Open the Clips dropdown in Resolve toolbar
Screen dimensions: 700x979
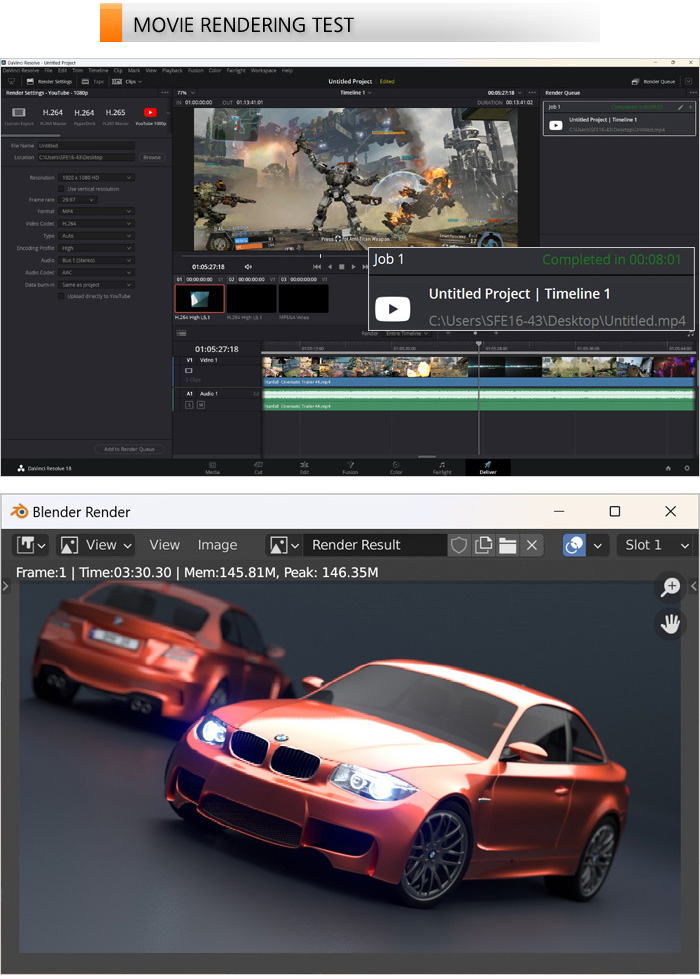tap(127, 81)
